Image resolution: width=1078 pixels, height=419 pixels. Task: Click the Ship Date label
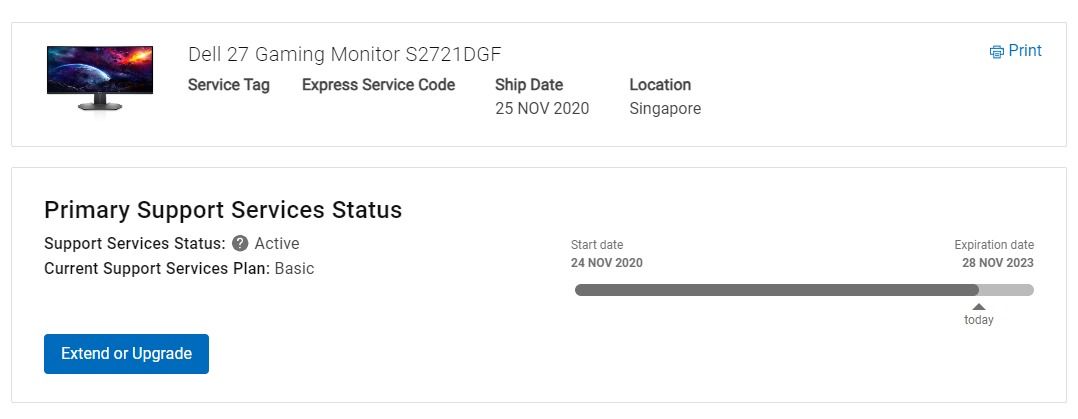pos(529,85)
